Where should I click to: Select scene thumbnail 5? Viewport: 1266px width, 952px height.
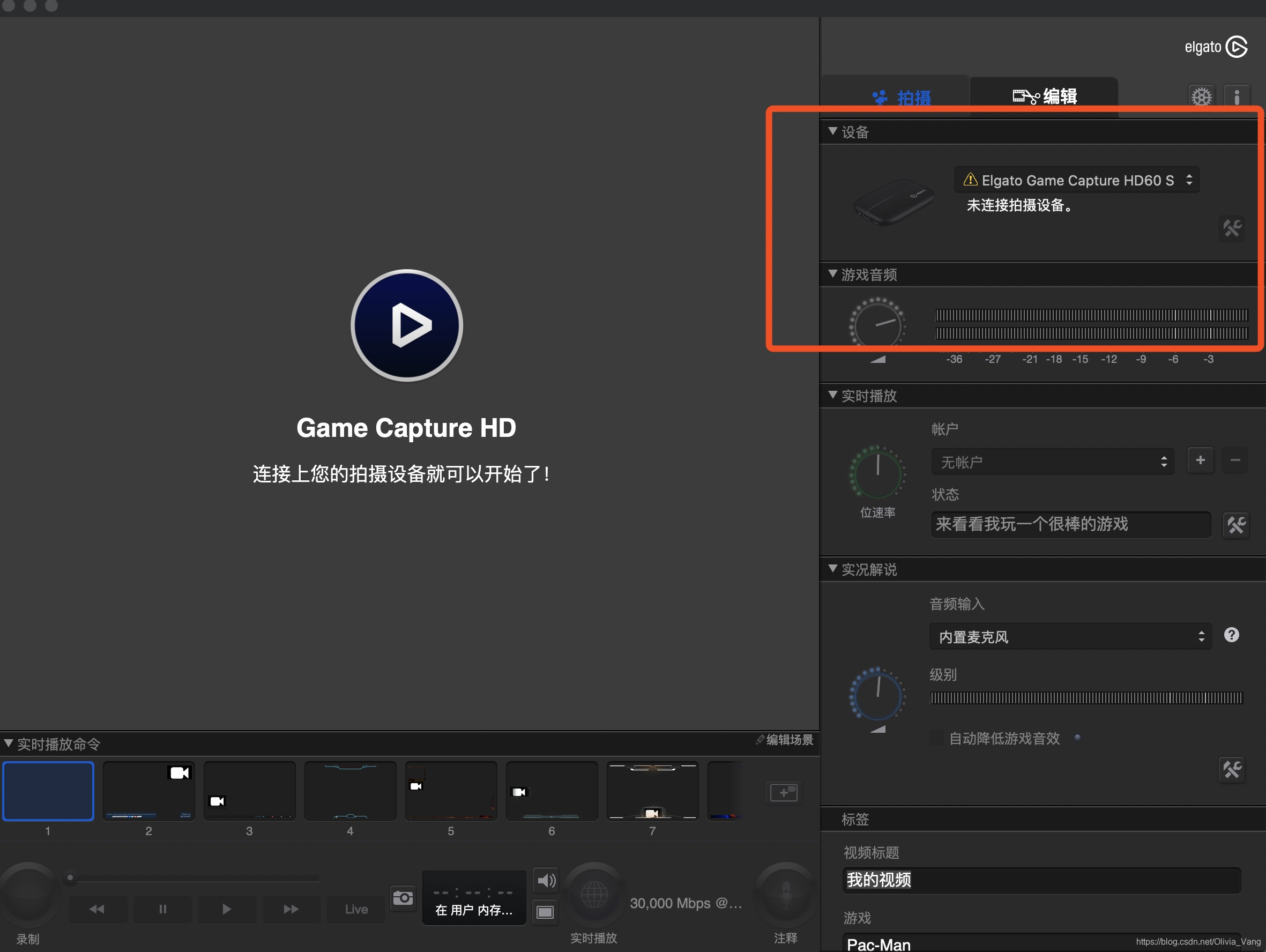(x=451, y=791)
